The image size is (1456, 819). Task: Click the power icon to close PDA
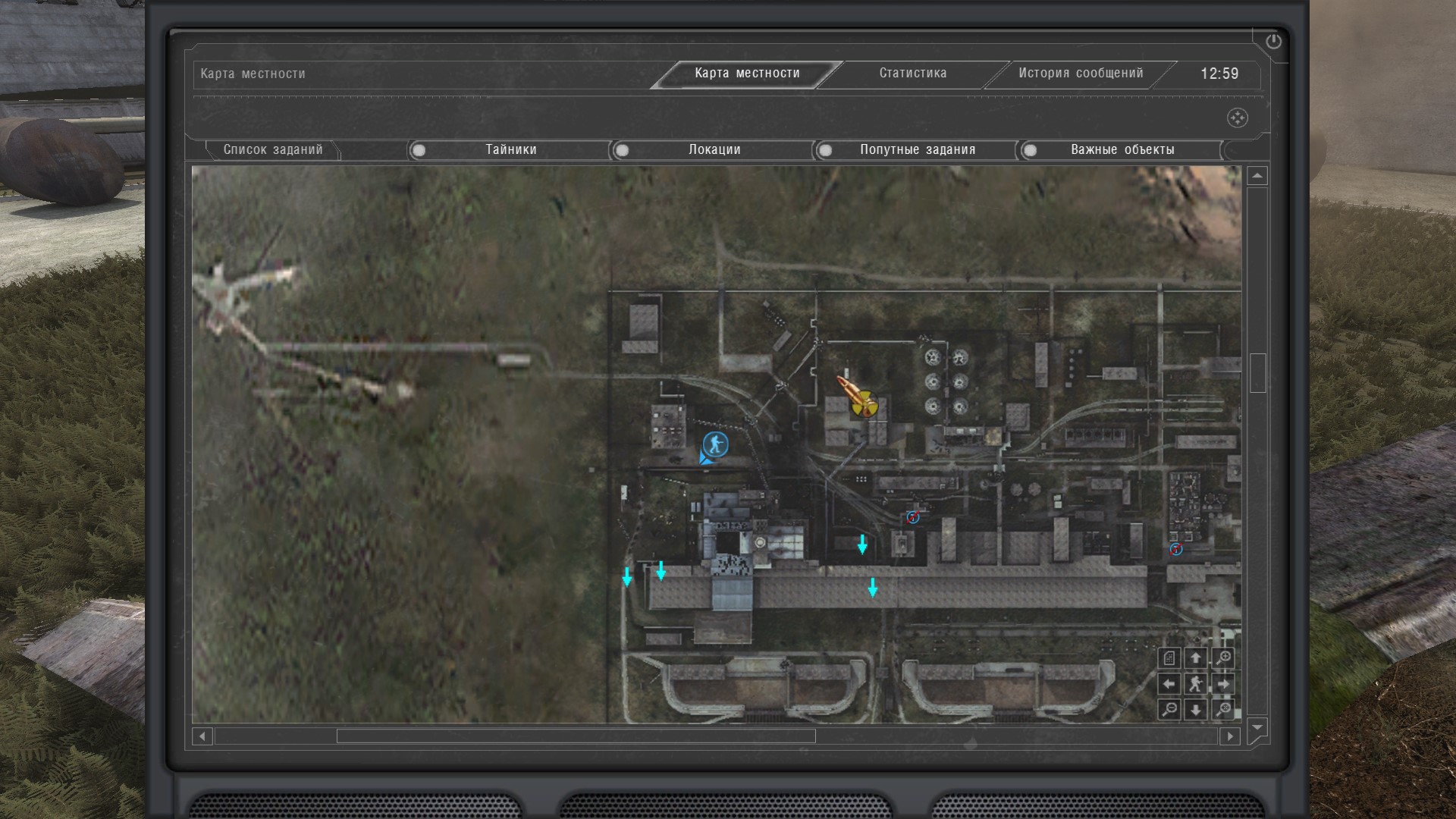click(1273, 42)
